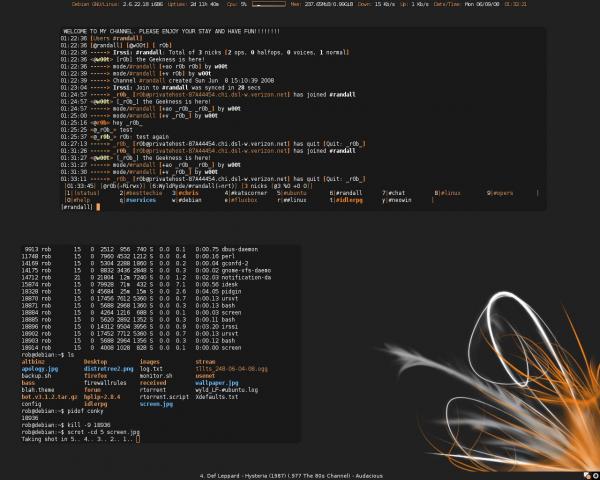
Task: Click the 'pidof conky' command line
Action: point(62,411)
